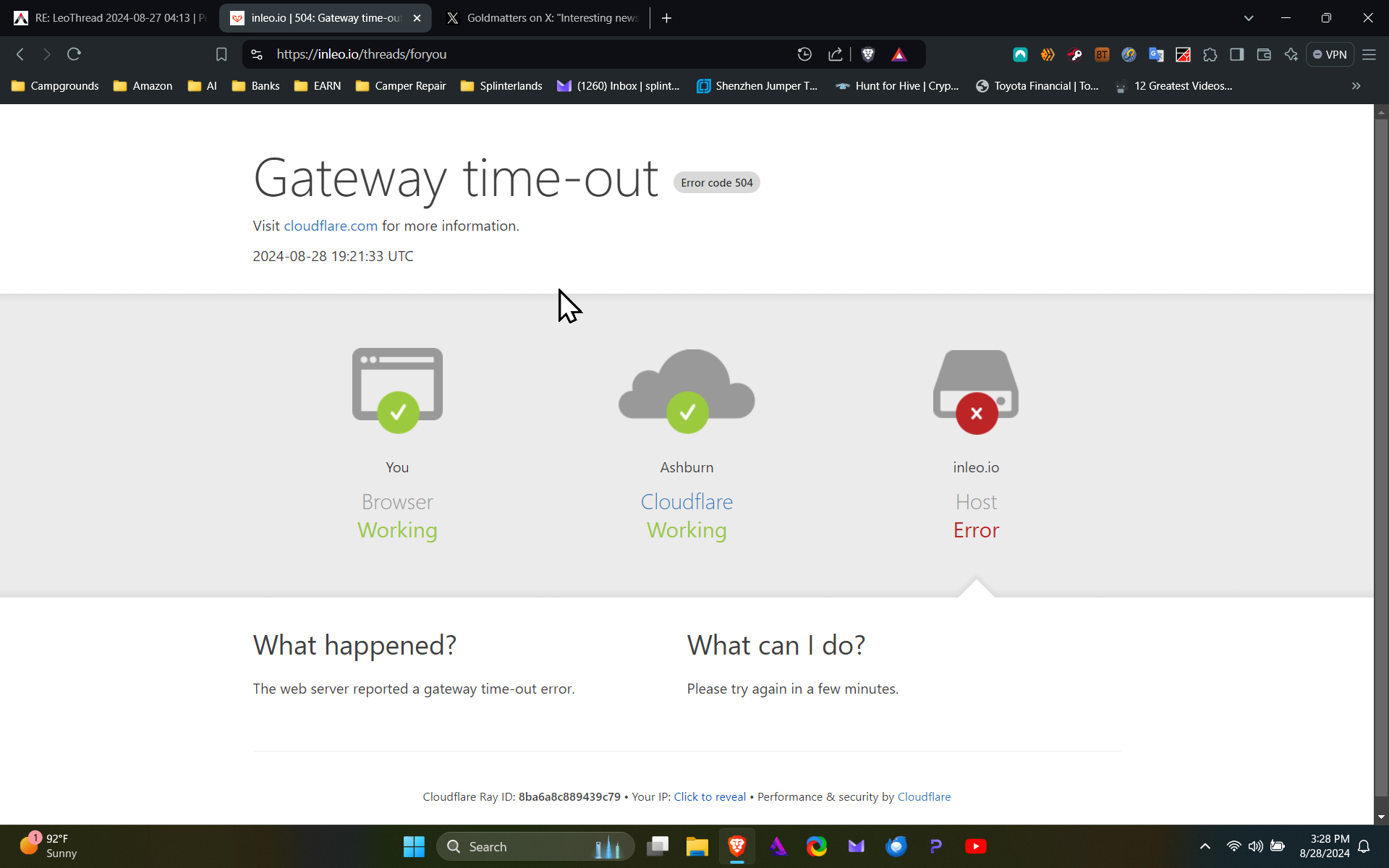The width and height of the screenshot is (1389, 868).
Task: Open the Toyota Financial bookmark
Action: click(x=1037, y=85)
